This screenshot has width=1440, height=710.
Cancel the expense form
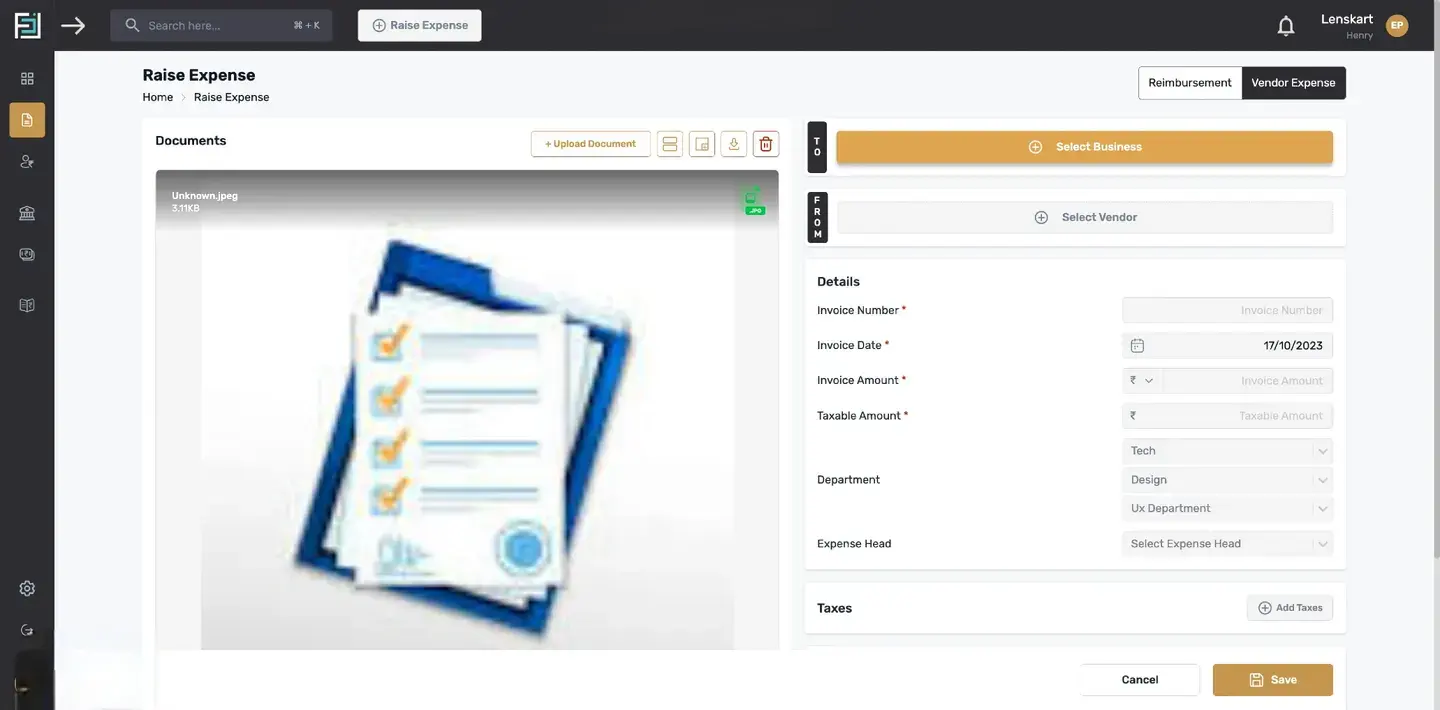point(1140,680)
